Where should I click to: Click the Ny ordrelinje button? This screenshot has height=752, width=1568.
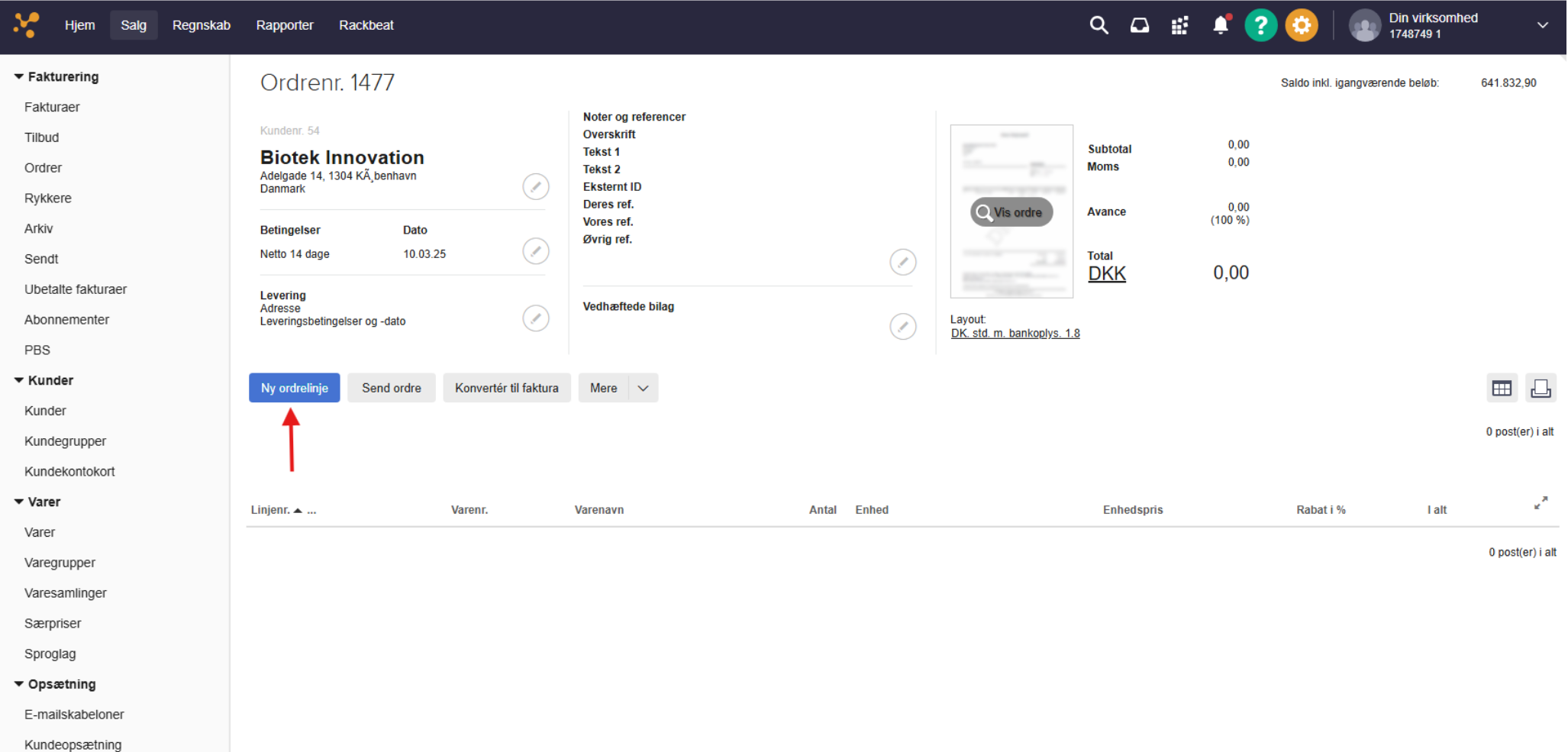click(294, 388)
